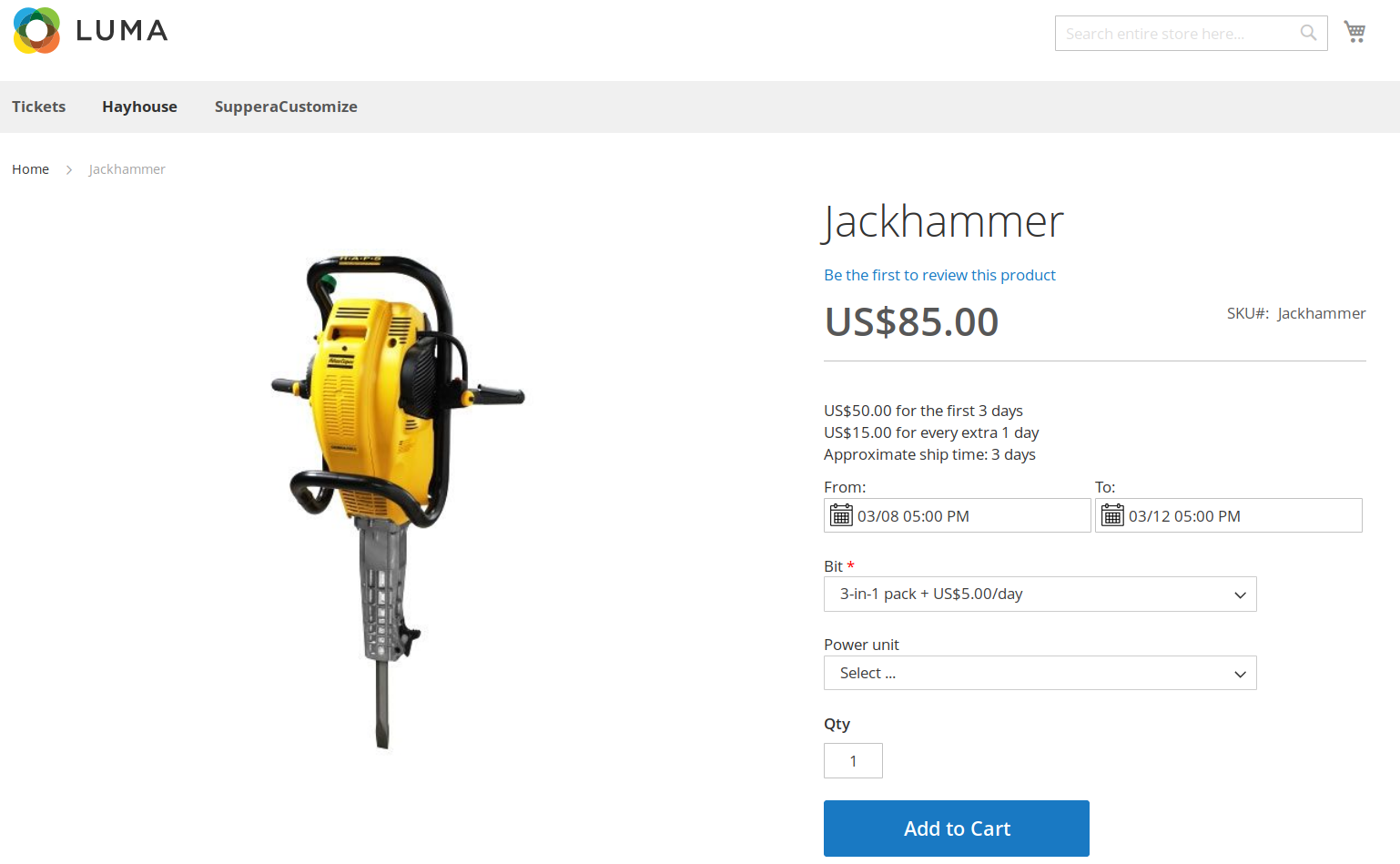
Task: Click the shopping cart icon
Action: click(x=1354, y=32)
